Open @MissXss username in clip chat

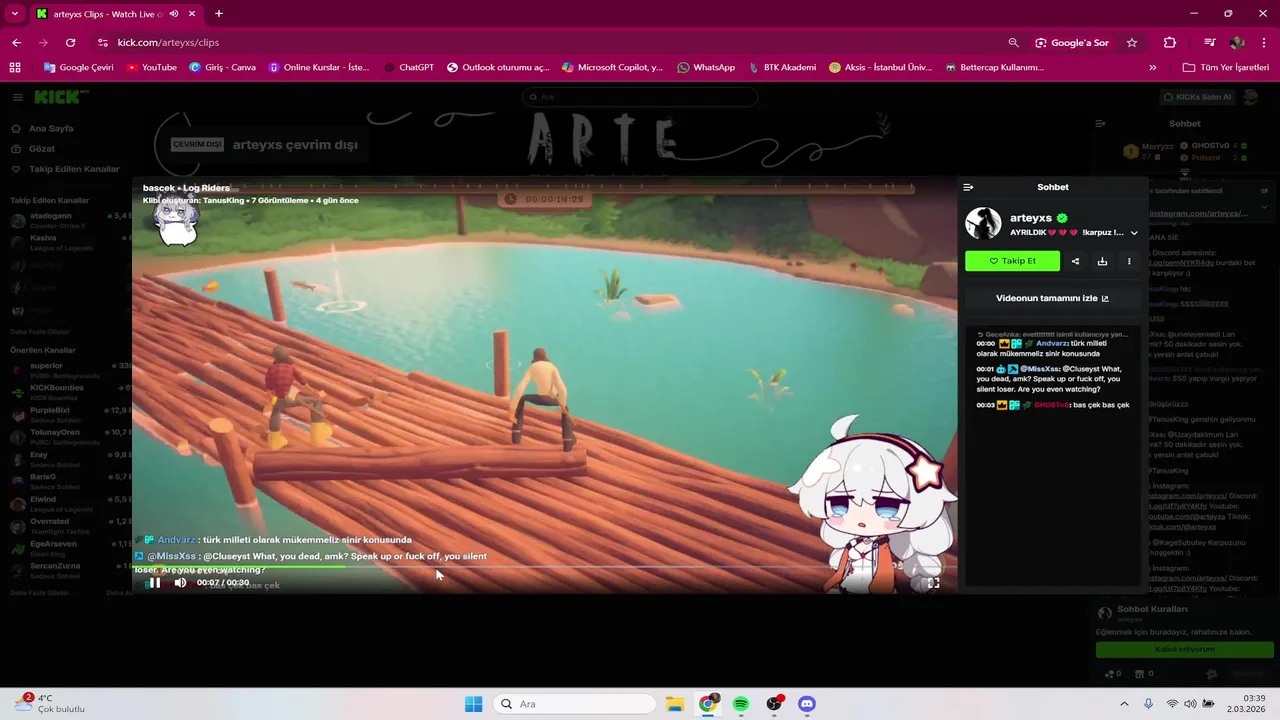coord(1039,369)
